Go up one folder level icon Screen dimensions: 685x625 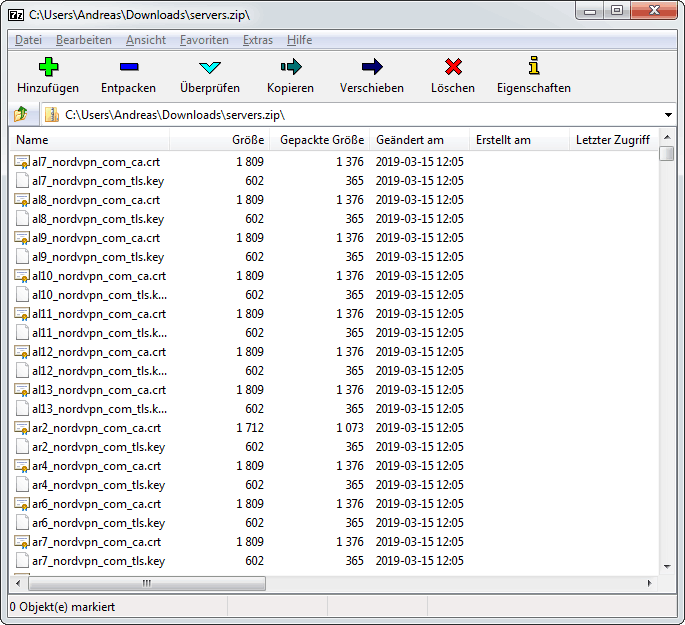(x=21, y=114)
